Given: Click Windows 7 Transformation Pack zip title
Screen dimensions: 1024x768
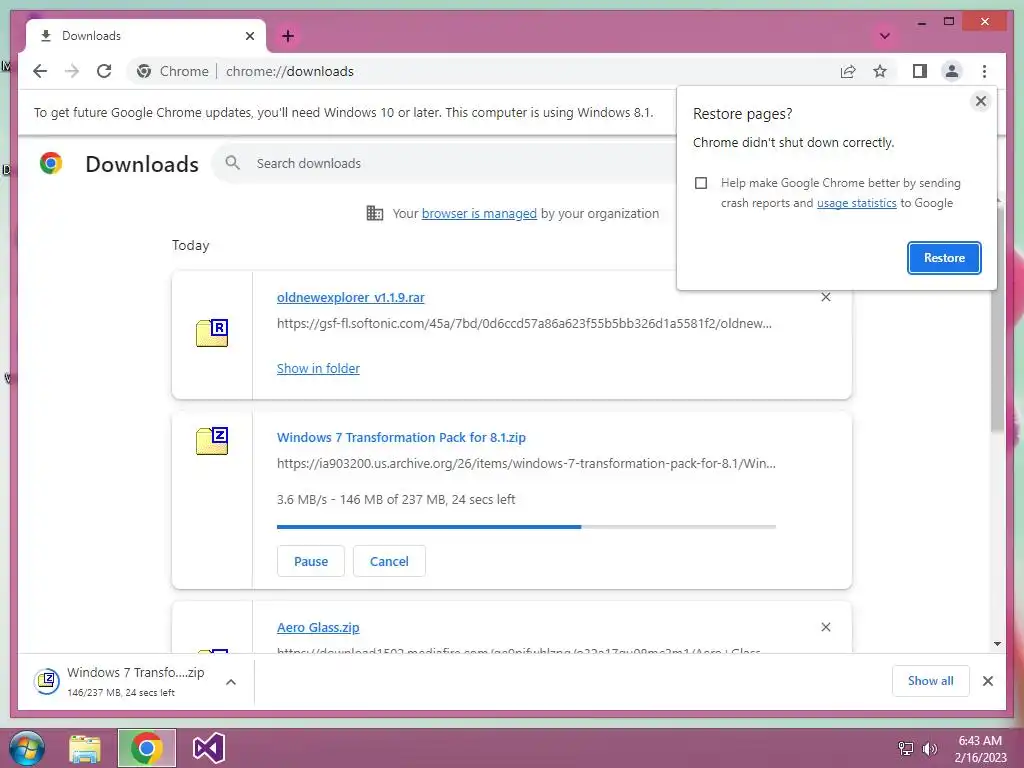Looking at the screenshot, I should [x=401, y=438].
